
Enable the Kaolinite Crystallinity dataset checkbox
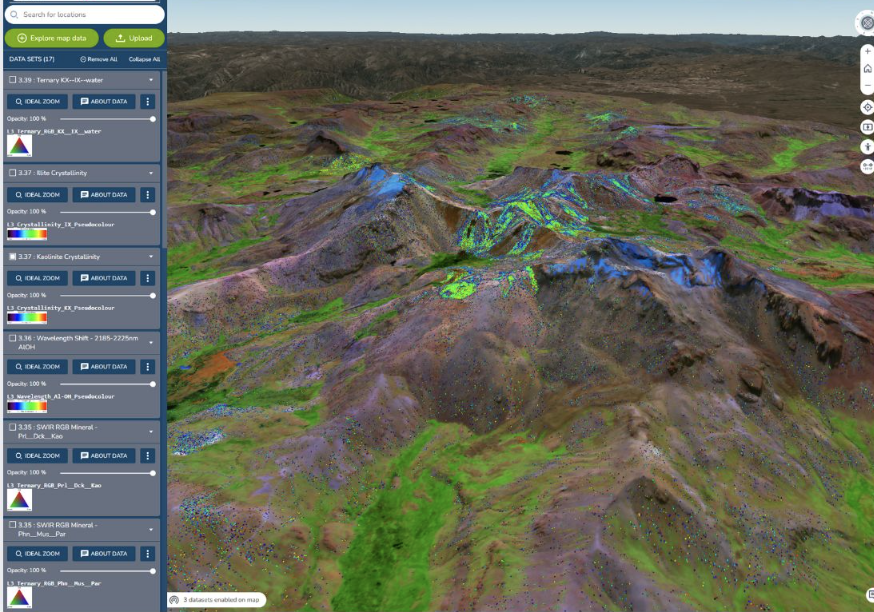click(x=12, y=255)
